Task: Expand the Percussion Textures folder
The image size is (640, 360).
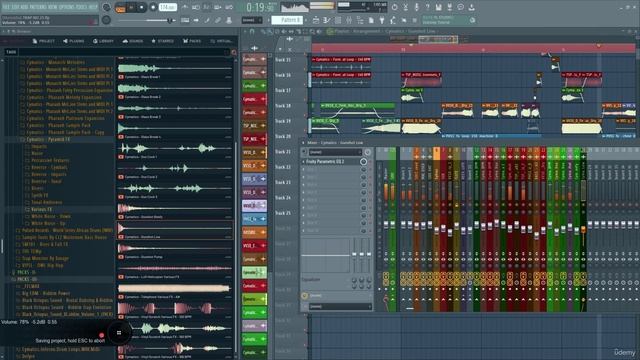Action: (x=50, y=160)
